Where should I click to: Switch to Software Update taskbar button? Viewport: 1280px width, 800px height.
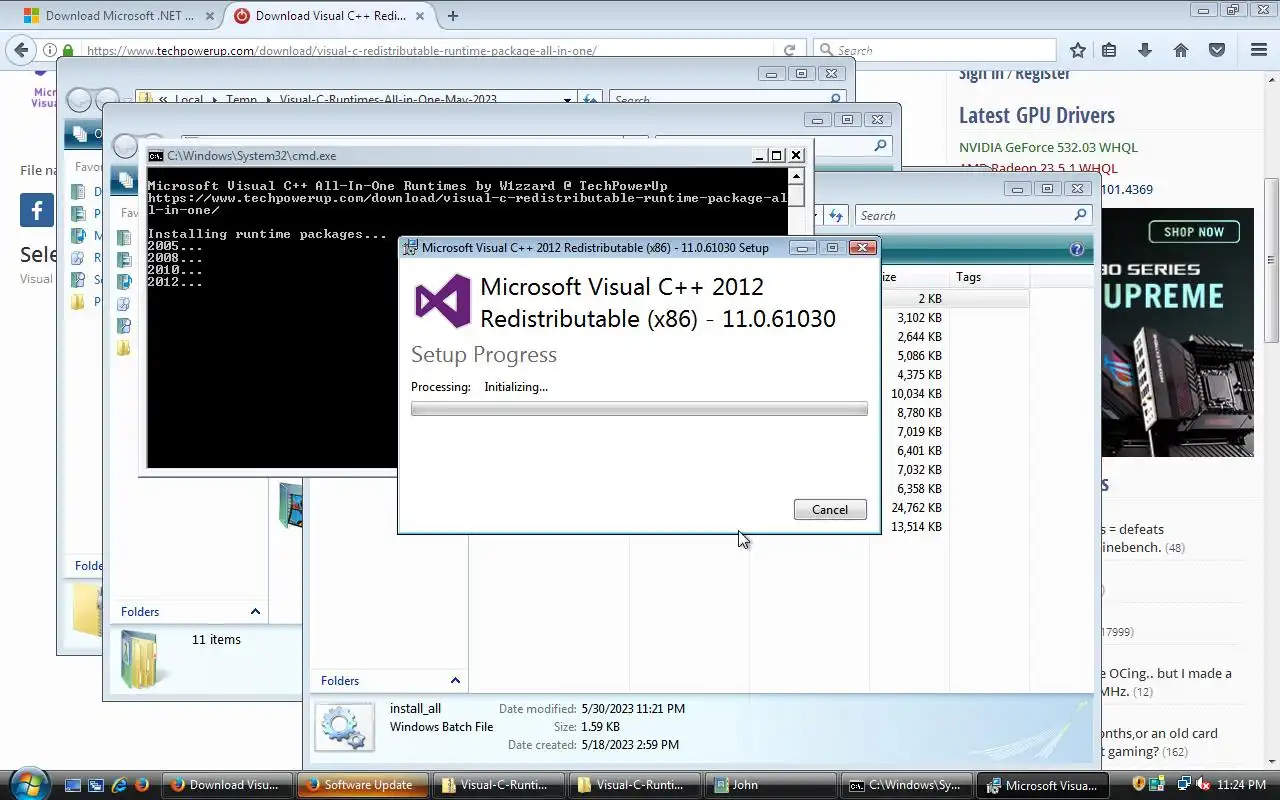click(x=362, y=785)
